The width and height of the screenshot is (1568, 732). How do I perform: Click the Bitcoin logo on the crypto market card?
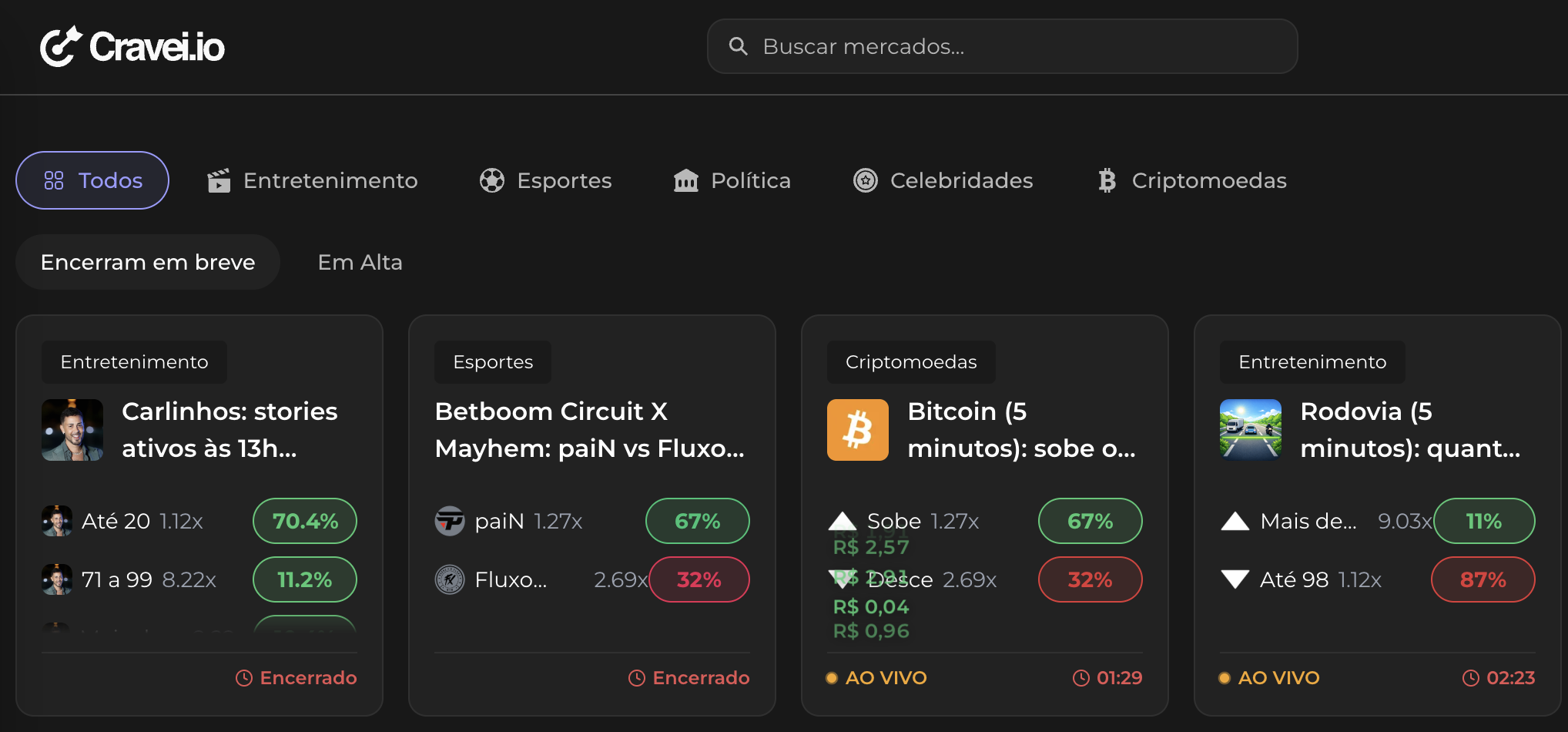tap(857, 429)
